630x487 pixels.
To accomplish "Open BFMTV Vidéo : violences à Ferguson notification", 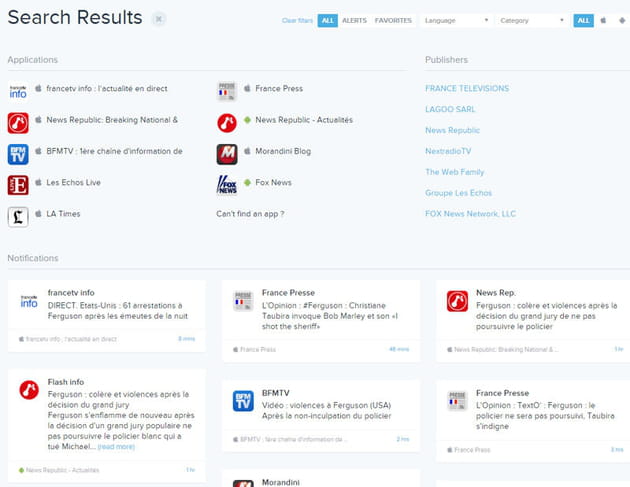I will point(326,410).
